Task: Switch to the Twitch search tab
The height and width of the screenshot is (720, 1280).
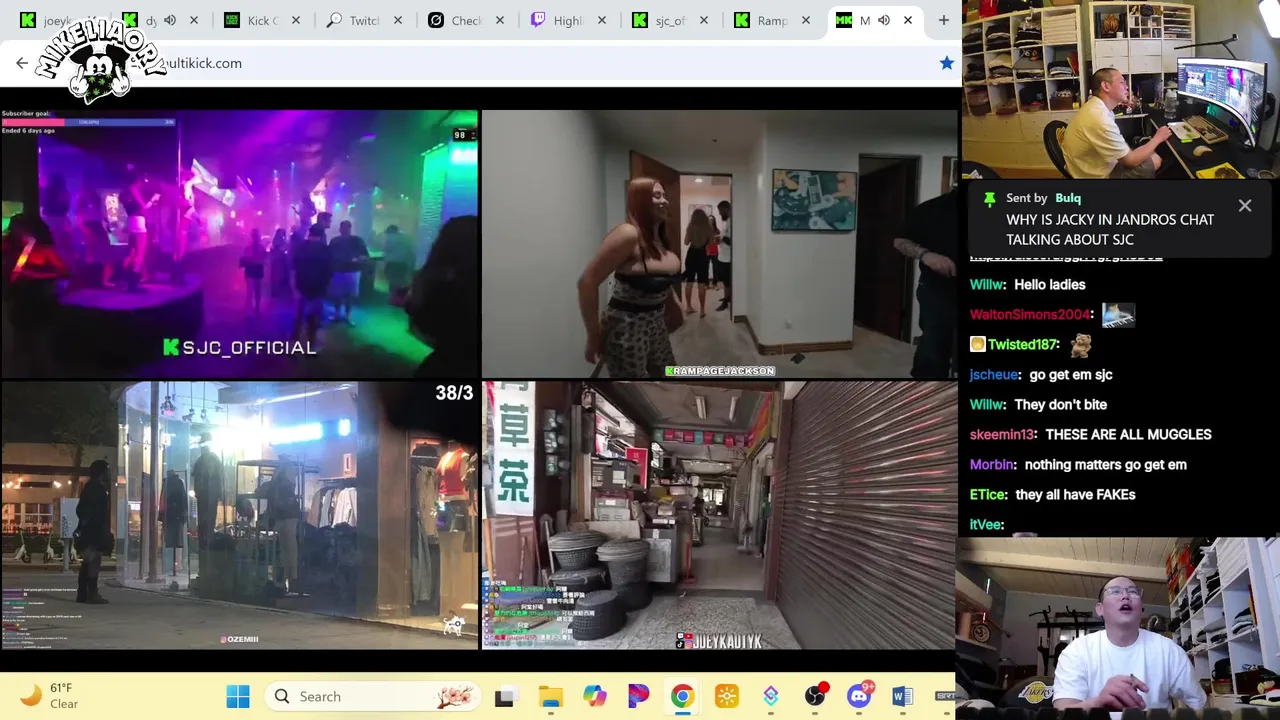Action: [x=362, y=20]
